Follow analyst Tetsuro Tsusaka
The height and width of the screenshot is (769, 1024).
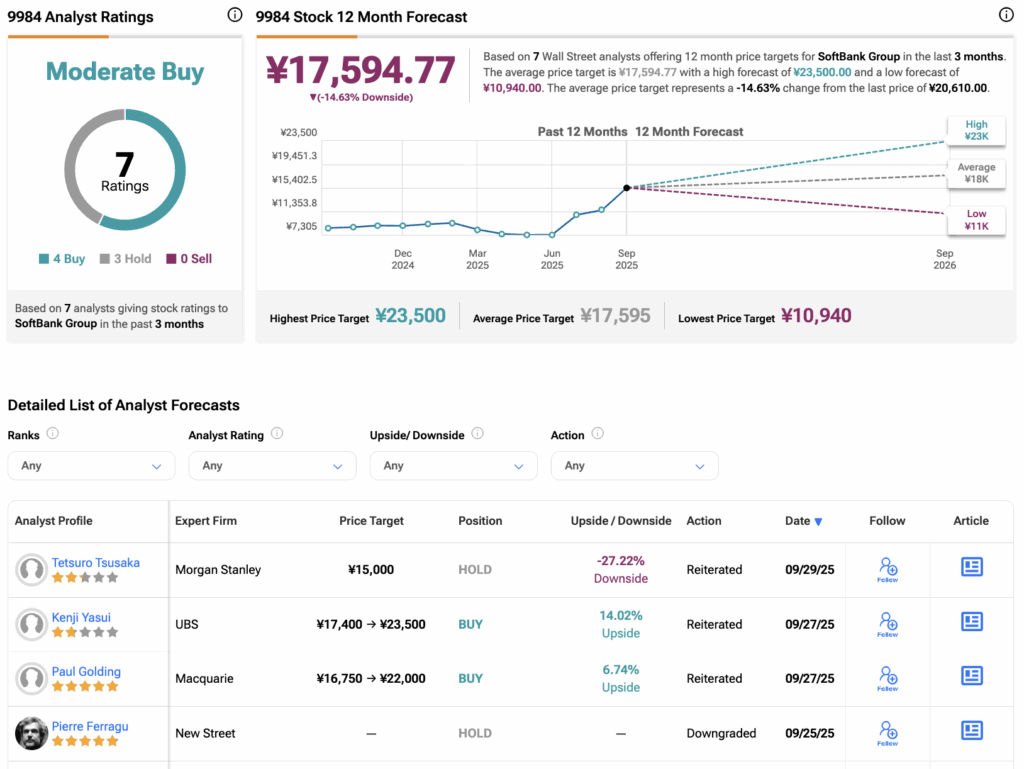click(887, 569)
